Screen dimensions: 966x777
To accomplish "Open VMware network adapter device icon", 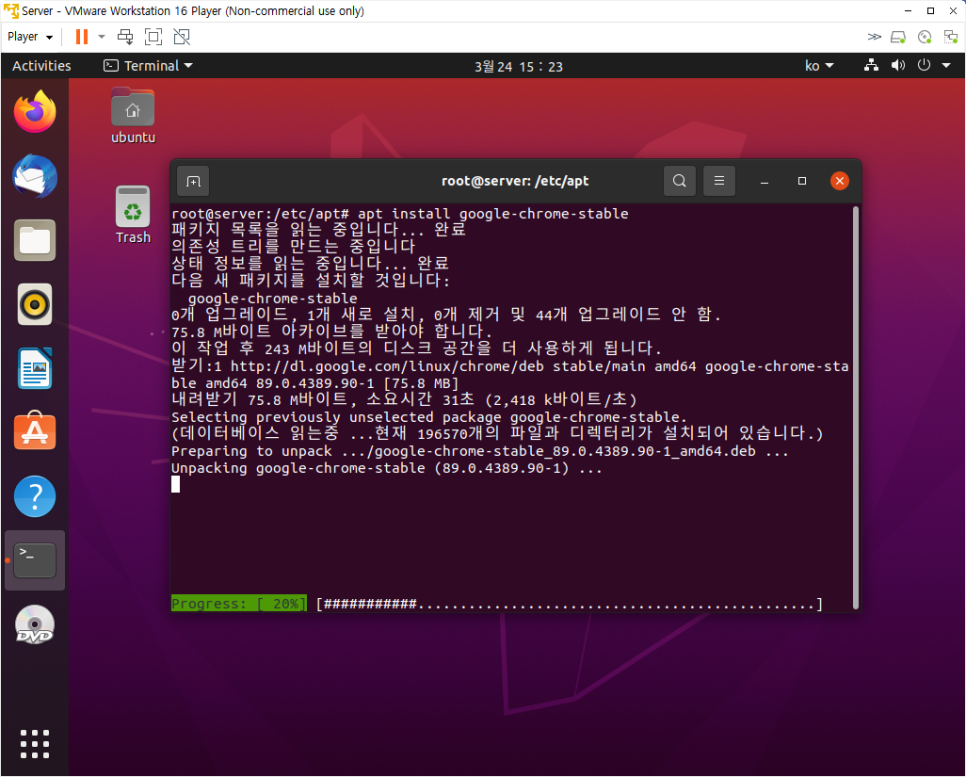I will coord(951,38).
